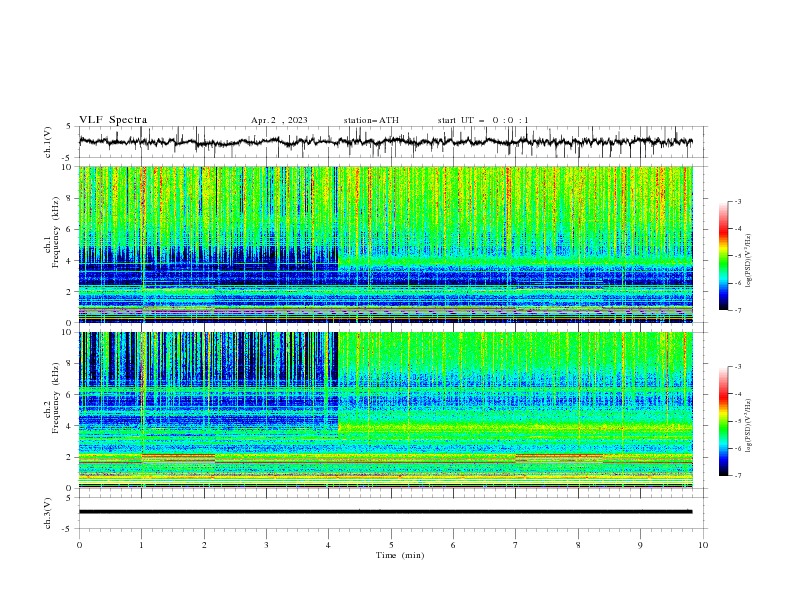Click the "Time (min)" x-axis label
This screenshot has width=792, height=612.
(400, 555)
